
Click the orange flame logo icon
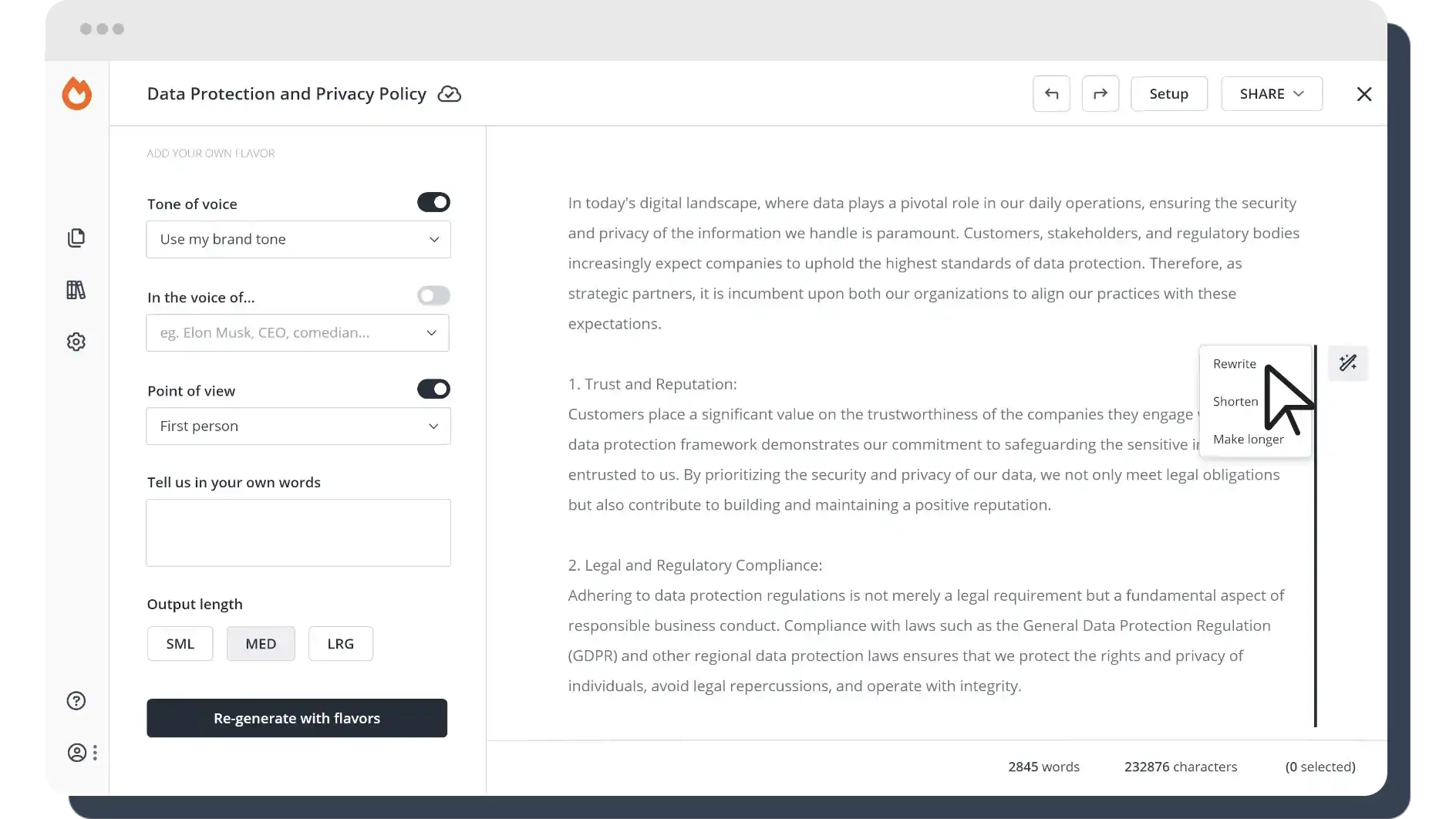(77, 94)
